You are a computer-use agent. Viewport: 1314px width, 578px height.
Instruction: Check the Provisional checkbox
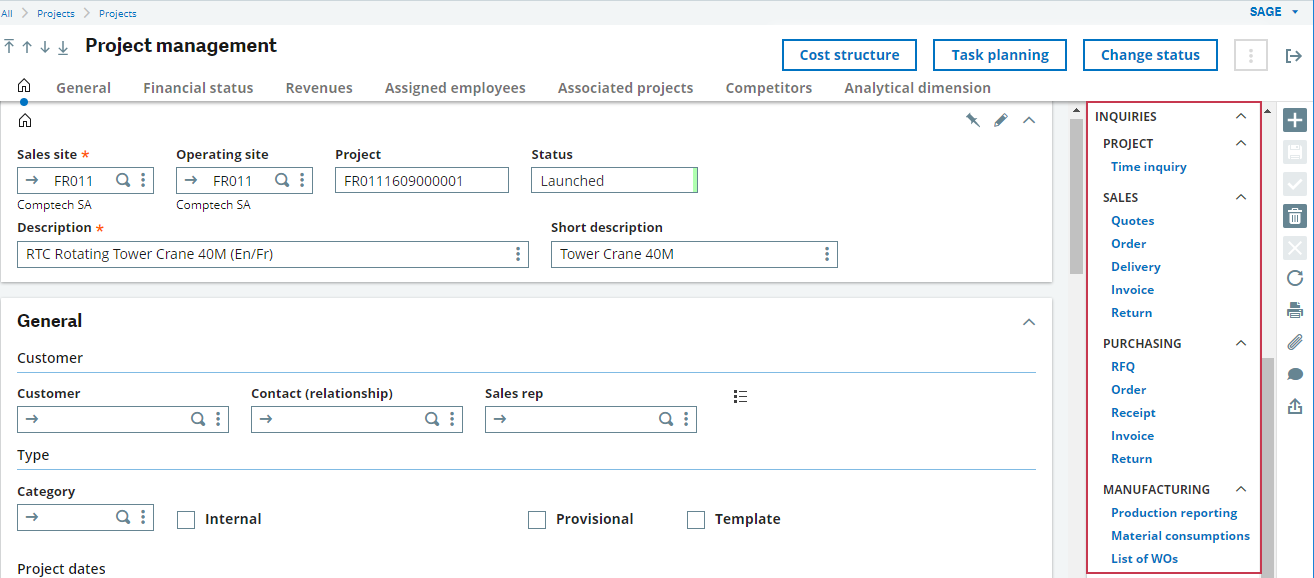(537, 520)
